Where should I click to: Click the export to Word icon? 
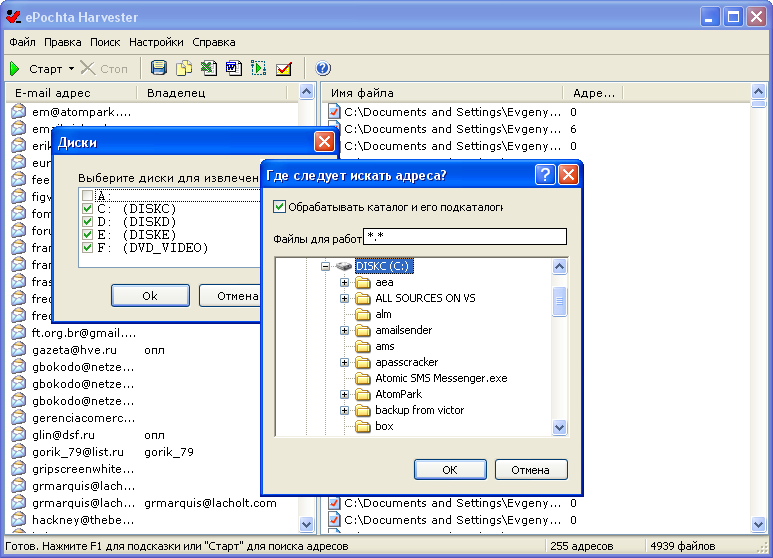pos(233,69)
